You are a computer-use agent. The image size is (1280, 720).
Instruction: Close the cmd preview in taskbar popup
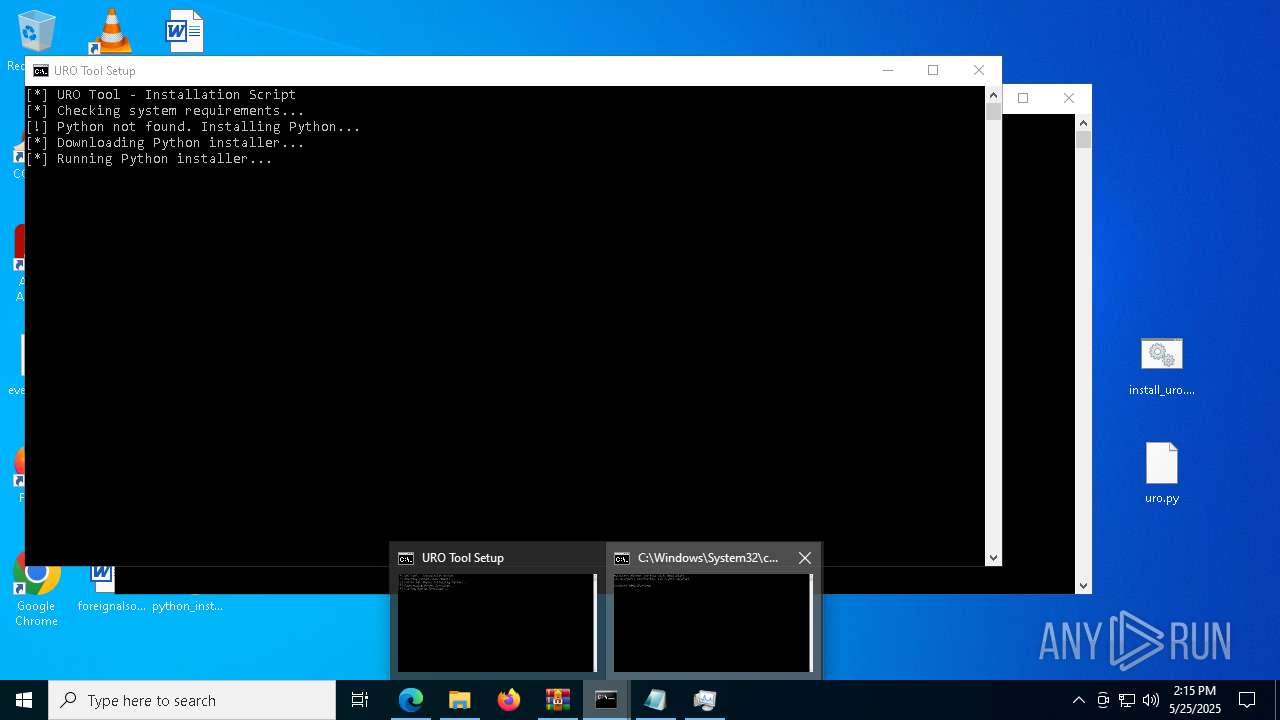805,558
